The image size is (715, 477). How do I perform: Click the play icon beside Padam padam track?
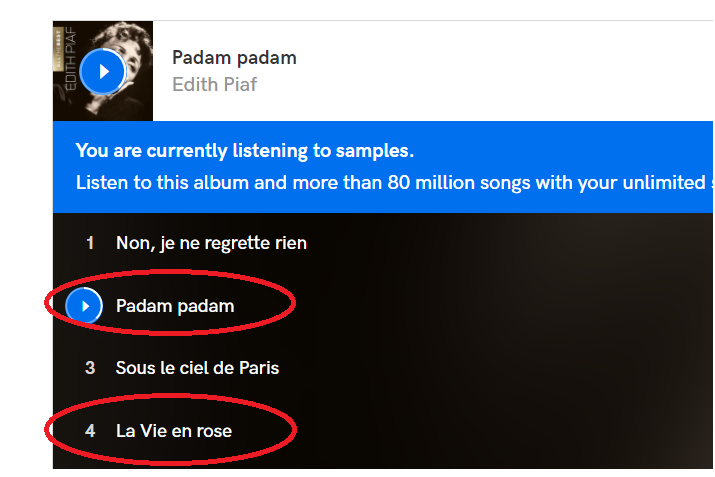click(85, 305)
